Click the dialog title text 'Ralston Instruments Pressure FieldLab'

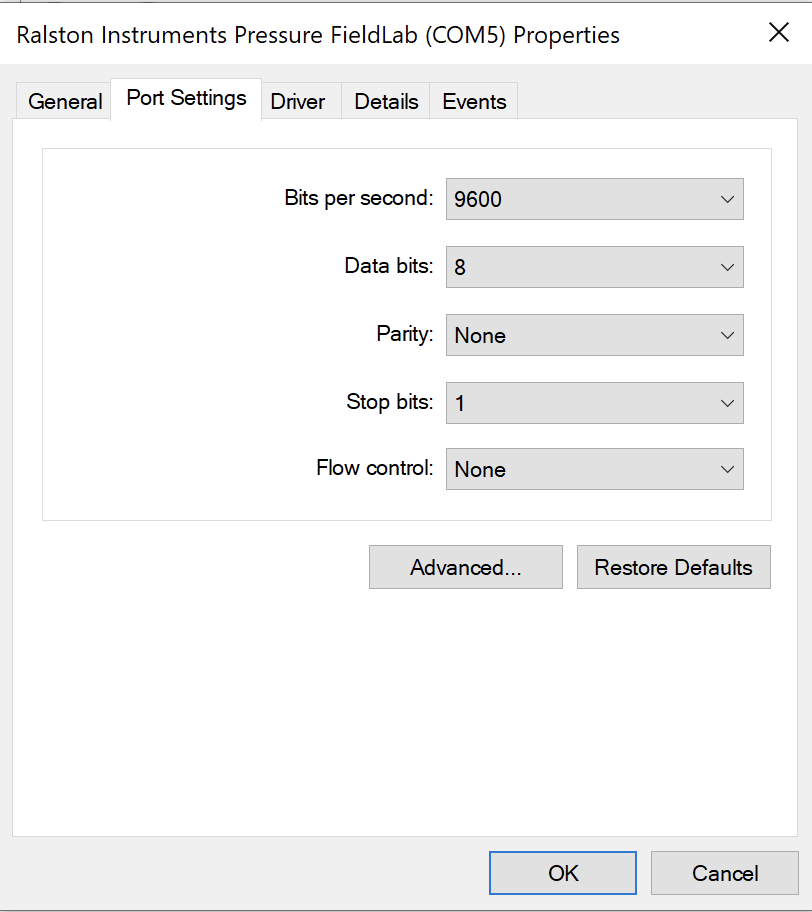[217, 35]
